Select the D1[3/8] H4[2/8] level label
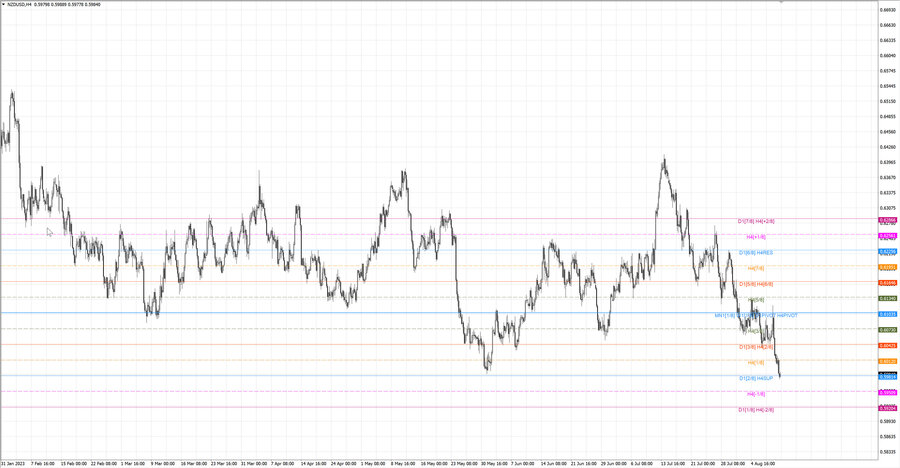 pyautogui.click(x=756, y=347)
